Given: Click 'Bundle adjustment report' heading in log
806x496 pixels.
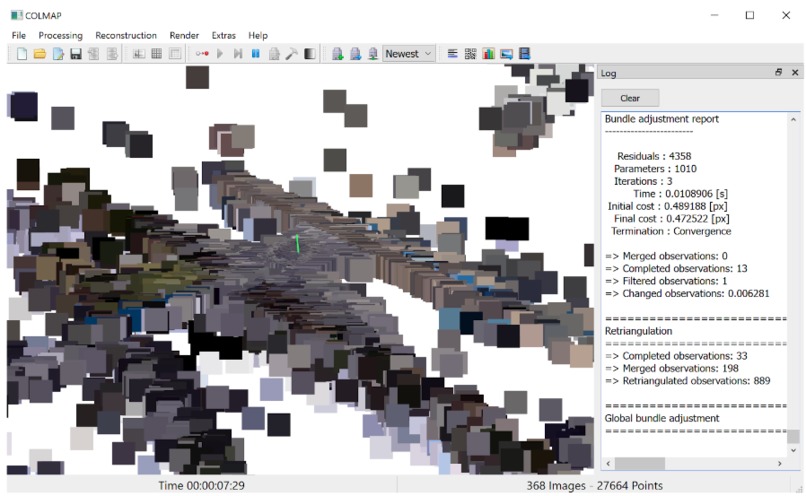Looking at the screenshot, I should click(662, 119).
